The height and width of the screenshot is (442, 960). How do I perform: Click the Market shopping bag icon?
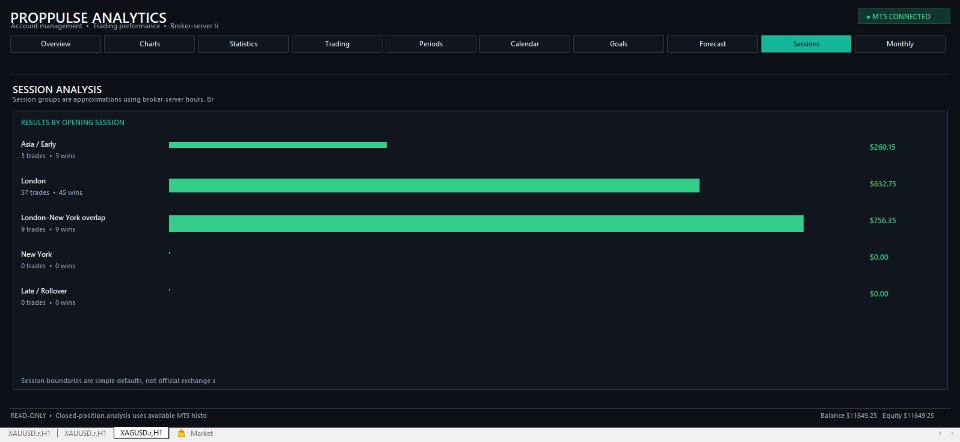pyautogui.click(x=181, y=433)
